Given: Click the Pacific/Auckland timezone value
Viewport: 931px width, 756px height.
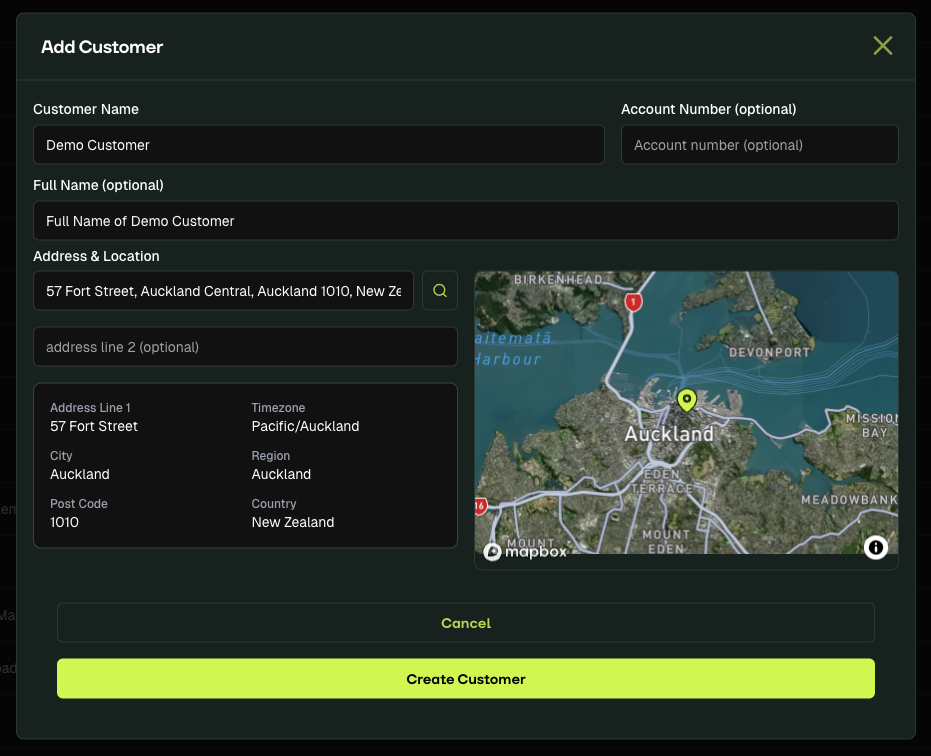Looking at the screenshot, I should coord(305,426).
